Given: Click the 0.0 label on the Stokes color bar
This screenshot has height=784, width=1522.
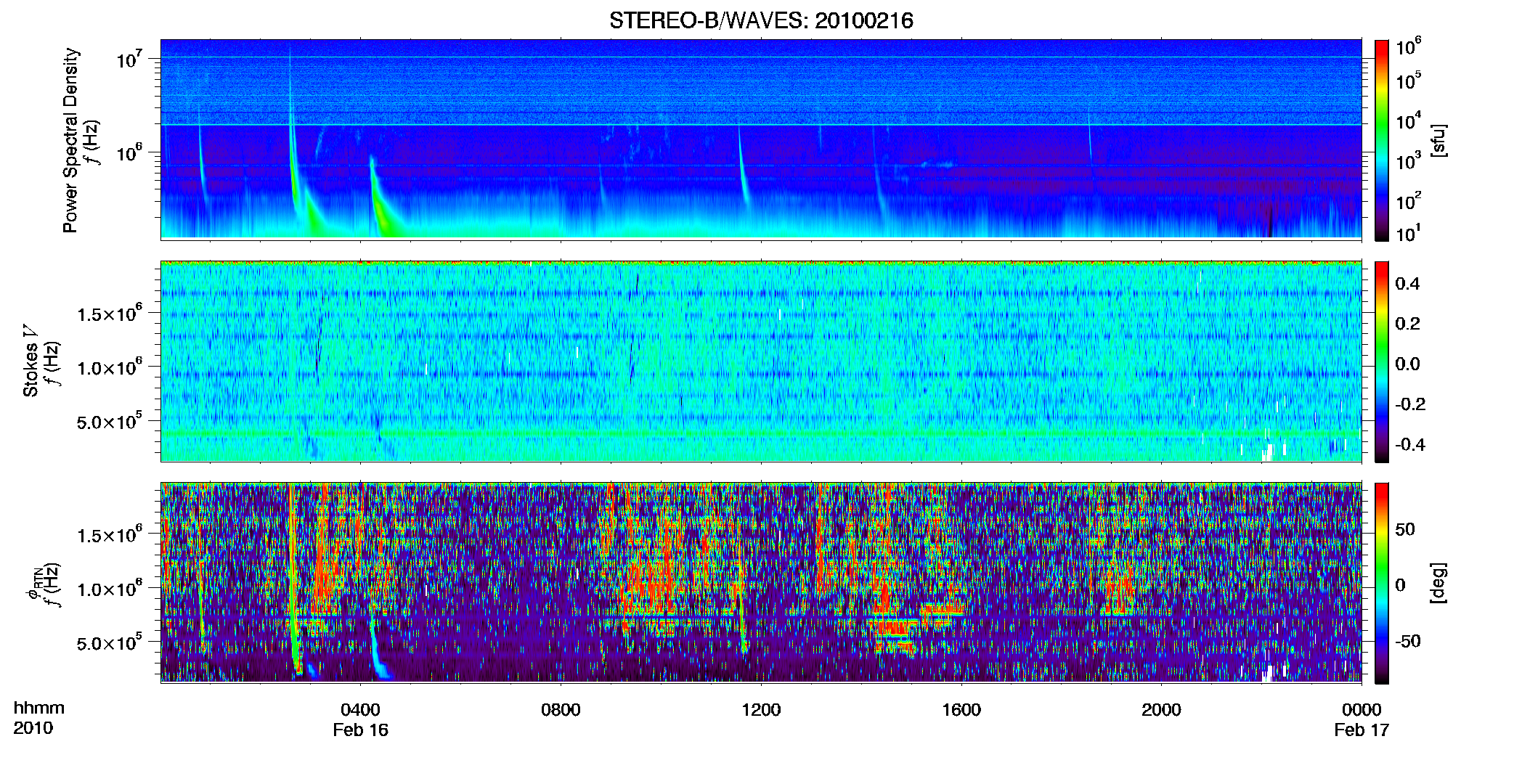Looking at the screenshot, I should pyautogui.click(x=1407, y=364).
